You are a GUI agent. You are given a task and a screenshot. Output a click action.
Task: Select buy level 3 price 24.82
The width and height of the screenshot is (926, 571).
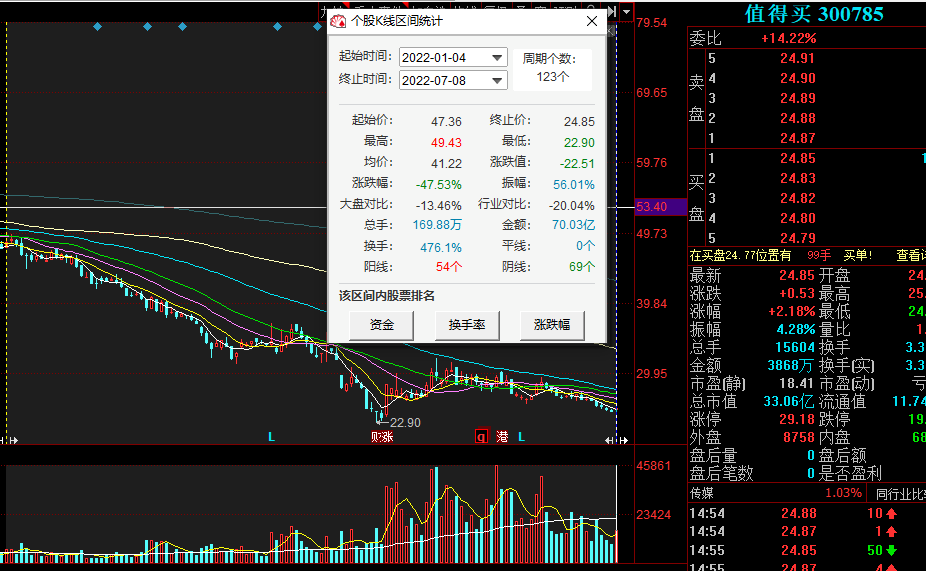797,198
